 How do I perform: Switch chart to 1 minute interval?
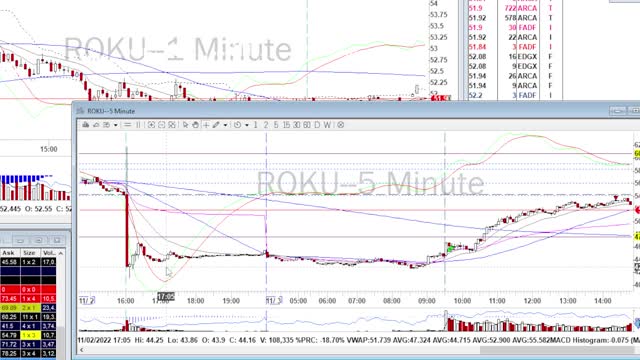[x=256, y=125]
